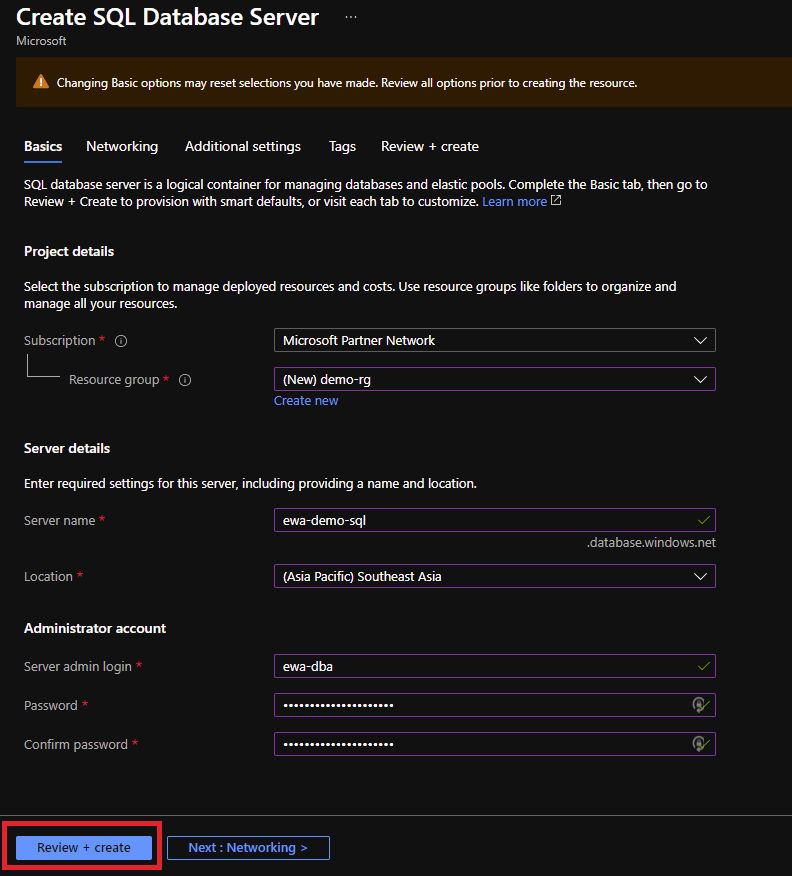Click the warning triangle icon in the banner
This screenshot has height=876, width=792.
40,83
